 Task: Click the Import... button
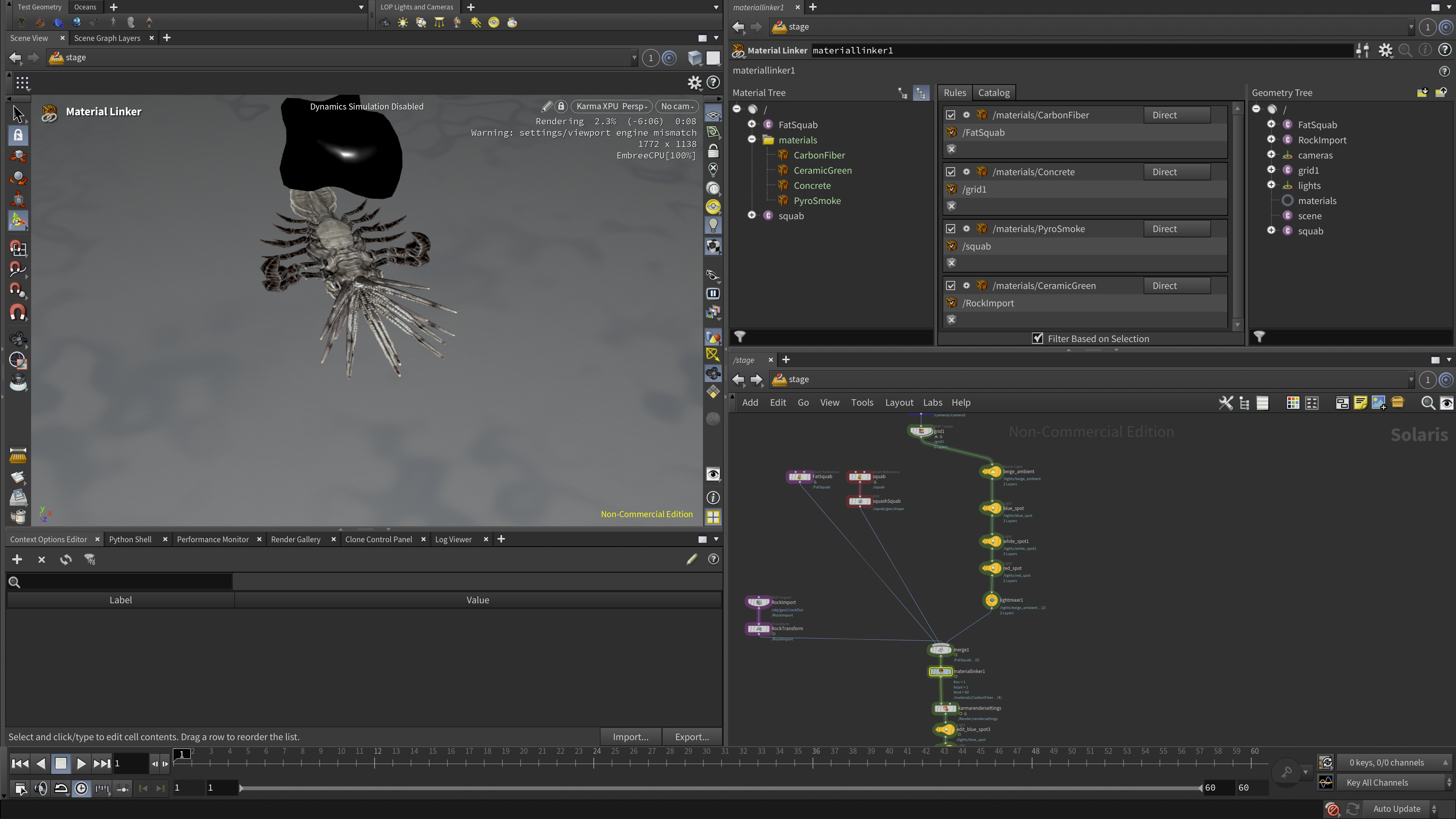631,736
